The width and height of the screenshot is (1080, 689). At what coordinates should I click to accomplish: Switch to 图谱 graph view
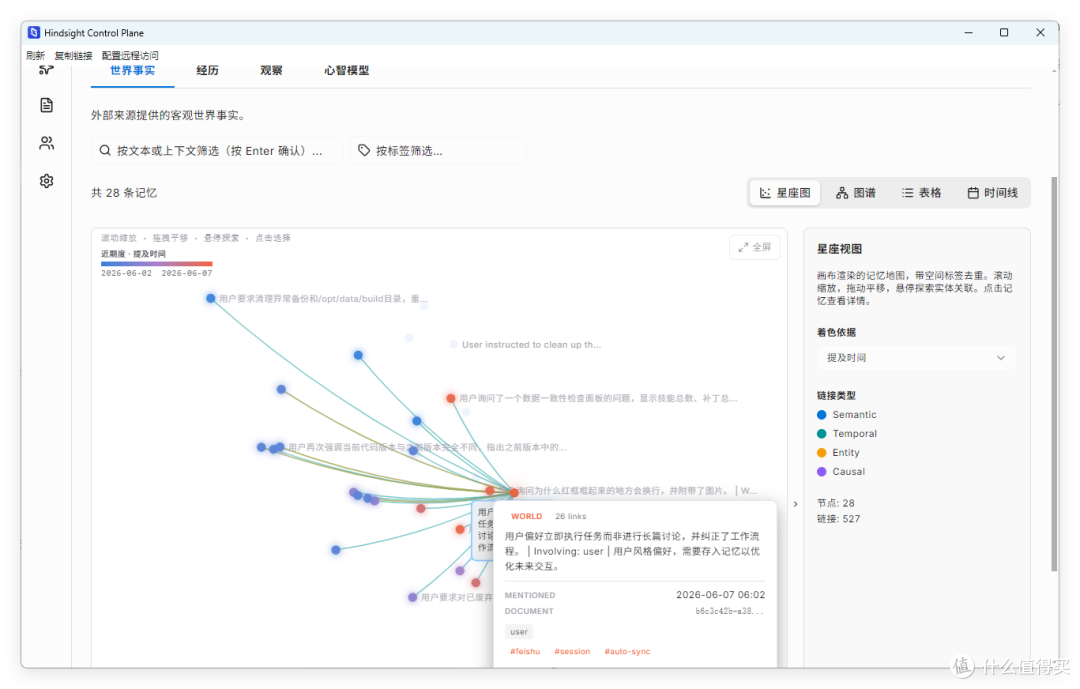click(855, 193)
